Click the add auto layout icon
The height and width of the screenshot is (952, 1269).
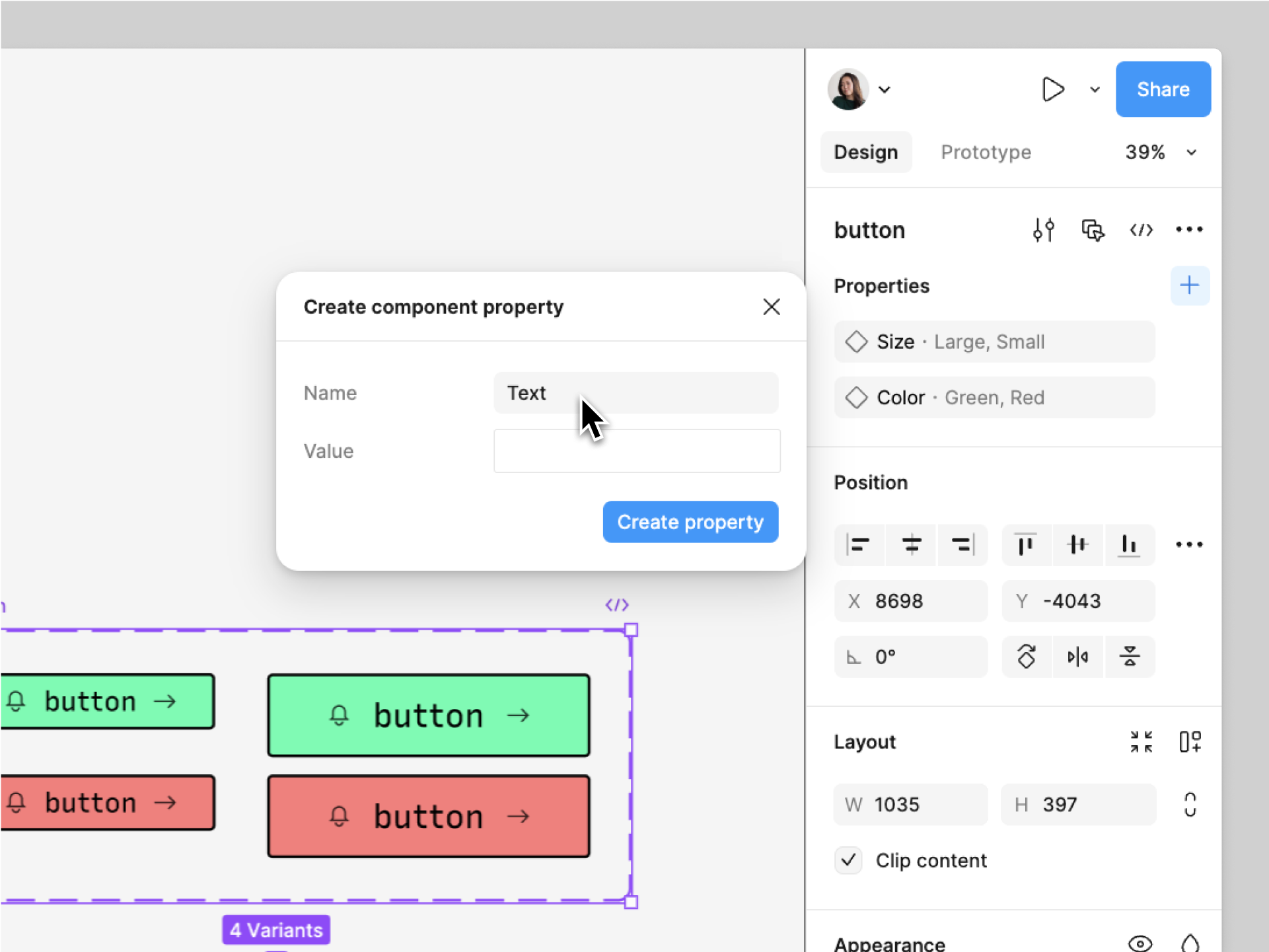1189,742
